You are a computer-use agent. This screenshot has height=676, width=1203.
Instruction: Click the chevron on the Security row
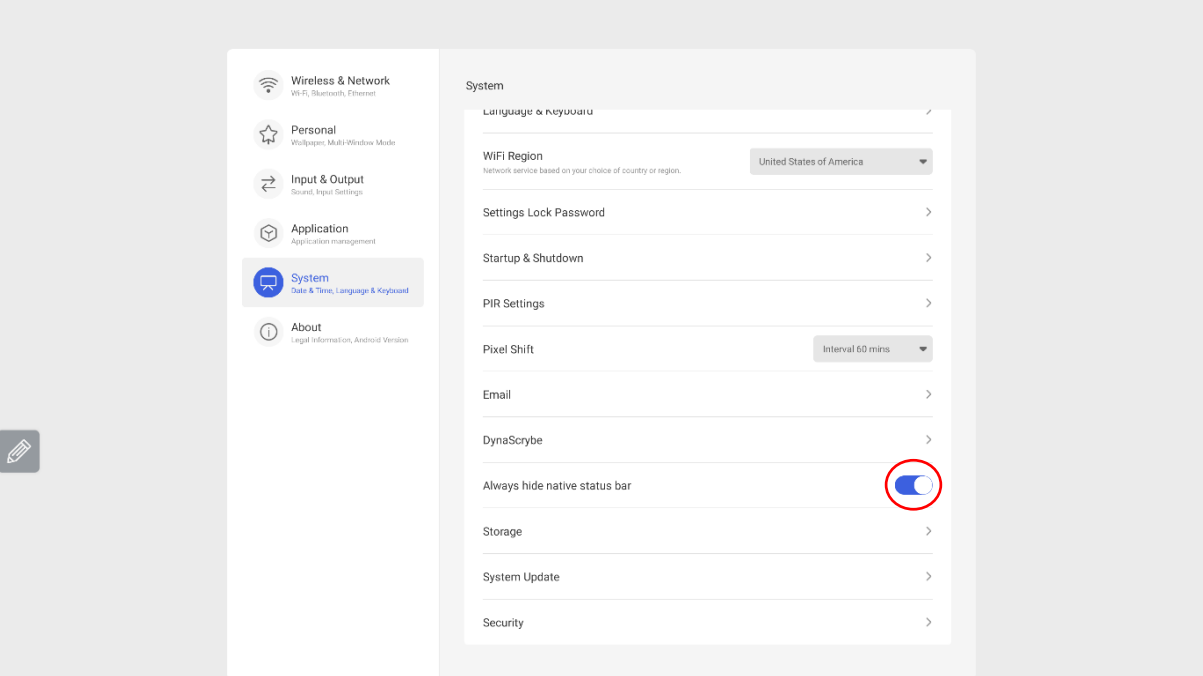928,622
